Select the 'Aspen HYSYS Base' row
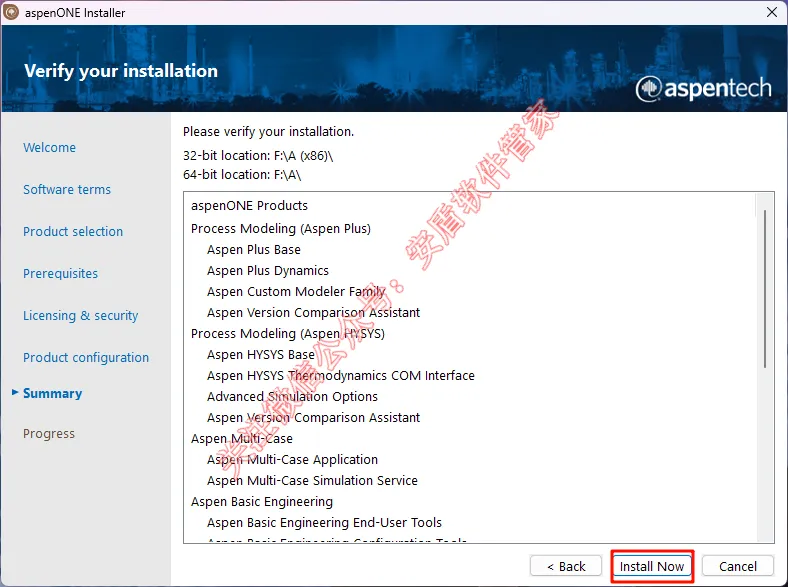Screen dimensions: 788x587 tap(261, 354)
